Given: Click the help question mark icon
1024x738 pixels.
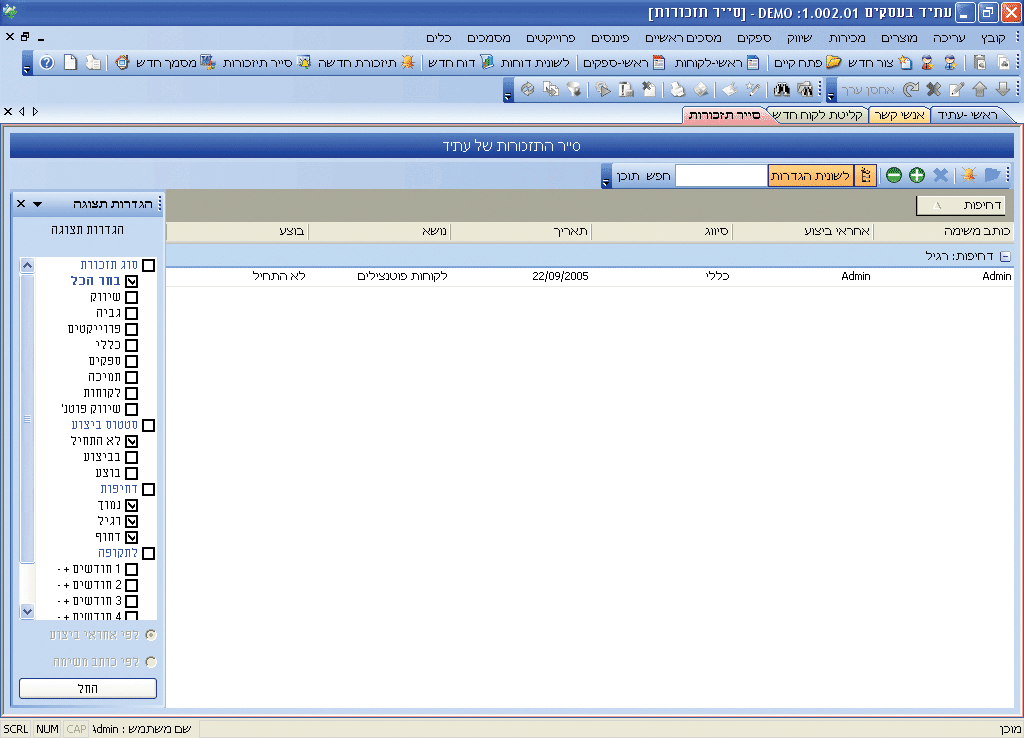Looking at the screenshot, I should 46,63.
